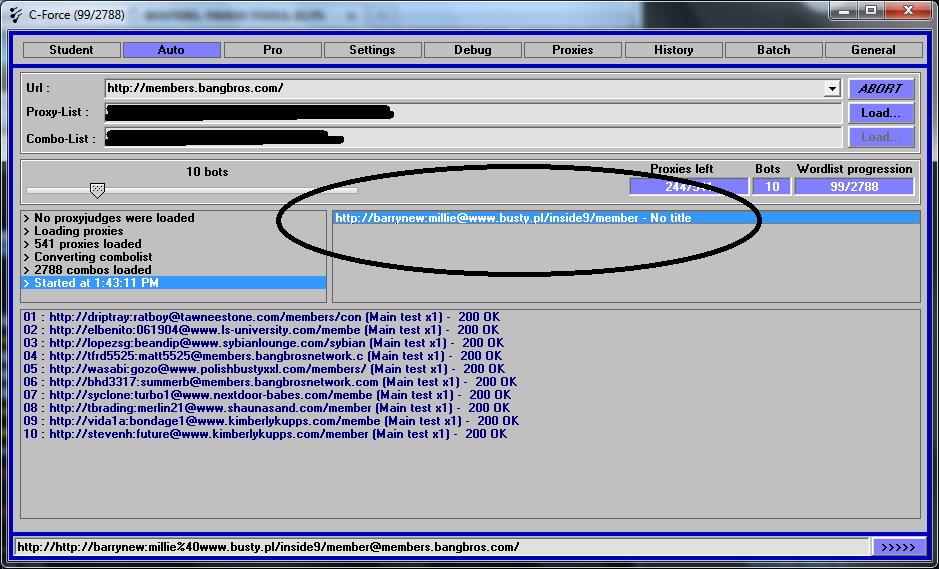Switch to the Student tab
The height and width of the screenshot is (569, 939).
71,50
